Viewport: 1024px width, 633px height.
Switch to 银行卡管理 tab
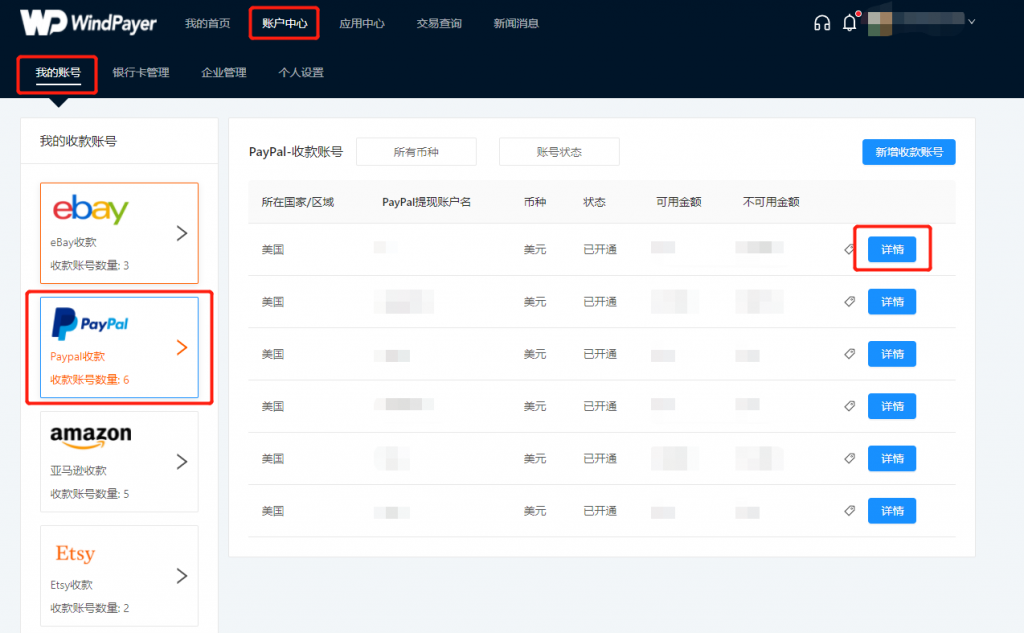[141, 73]
